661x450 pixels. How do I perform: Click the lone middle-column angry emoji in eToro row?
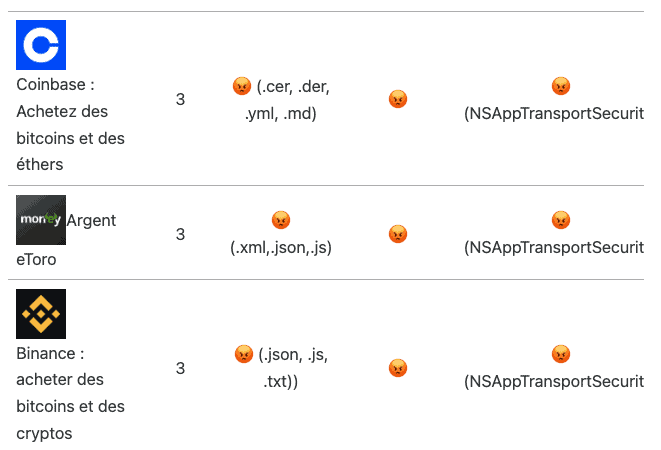[398, 234]
